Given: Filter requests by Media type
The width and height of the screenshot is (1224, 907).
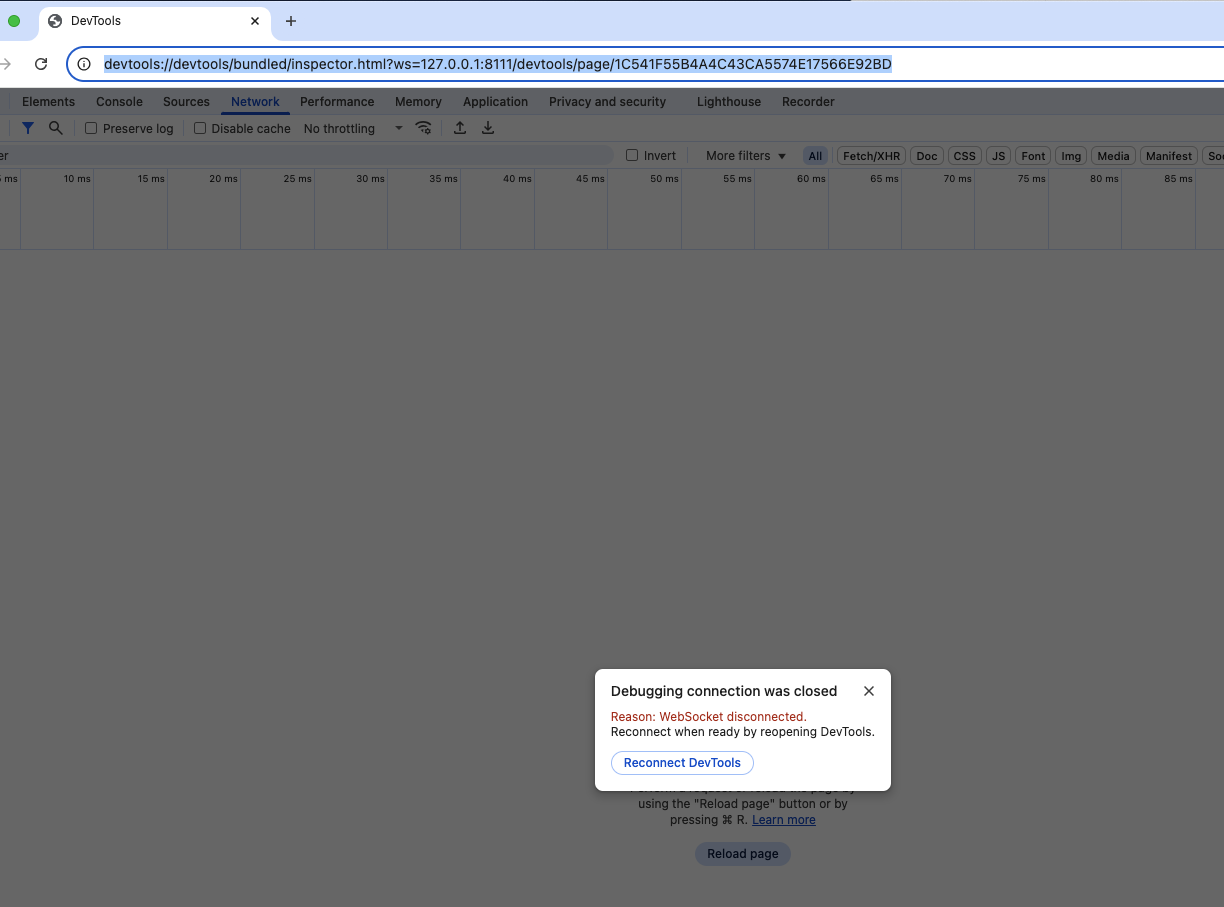Looking at the screenshot, I should [1113, 156].
